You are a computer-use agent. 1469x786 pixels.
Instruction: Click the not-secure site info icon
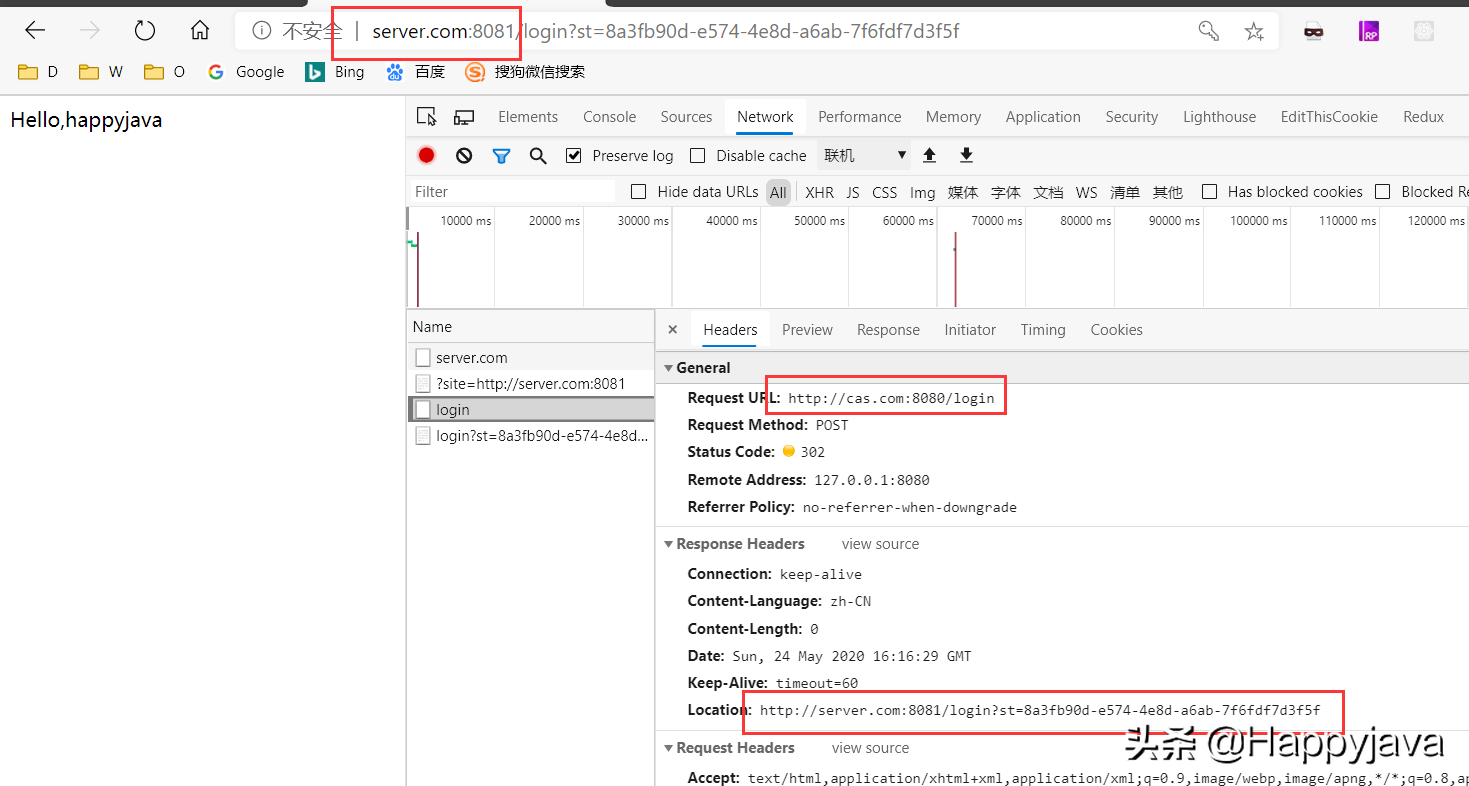point(262,31)
